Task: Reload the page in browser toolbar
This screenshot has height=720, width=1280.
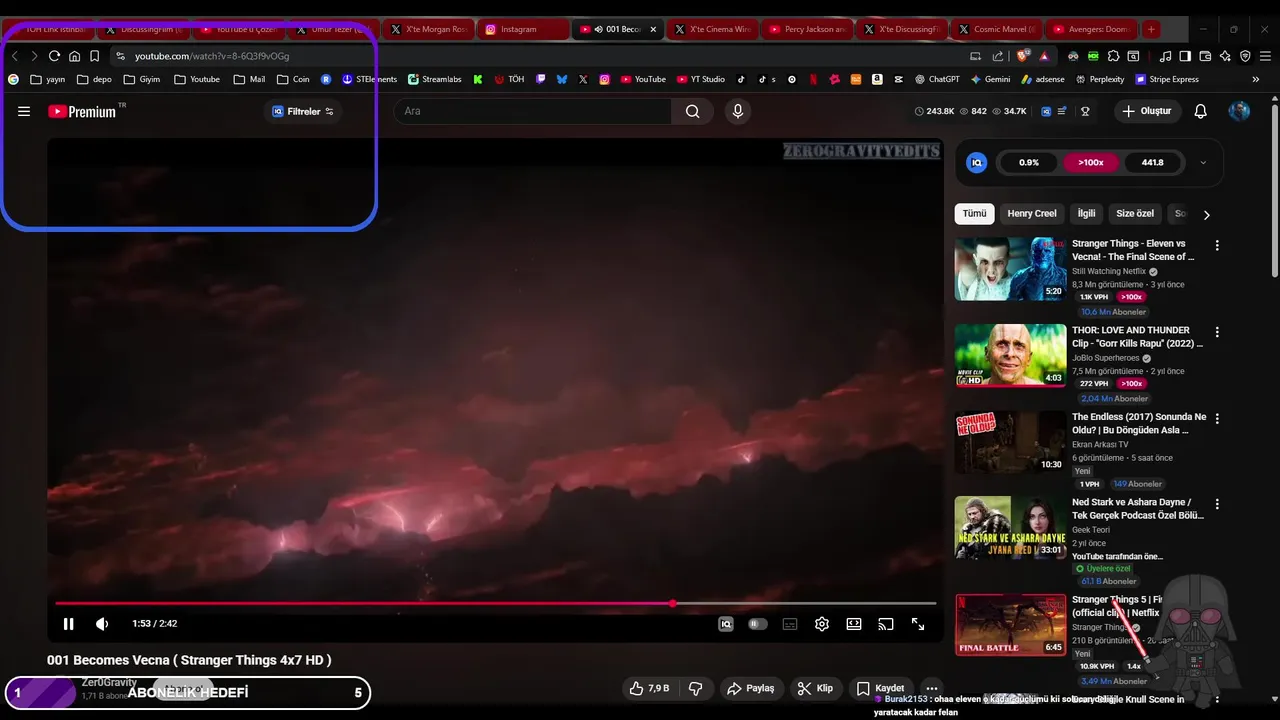Action: 54,56
